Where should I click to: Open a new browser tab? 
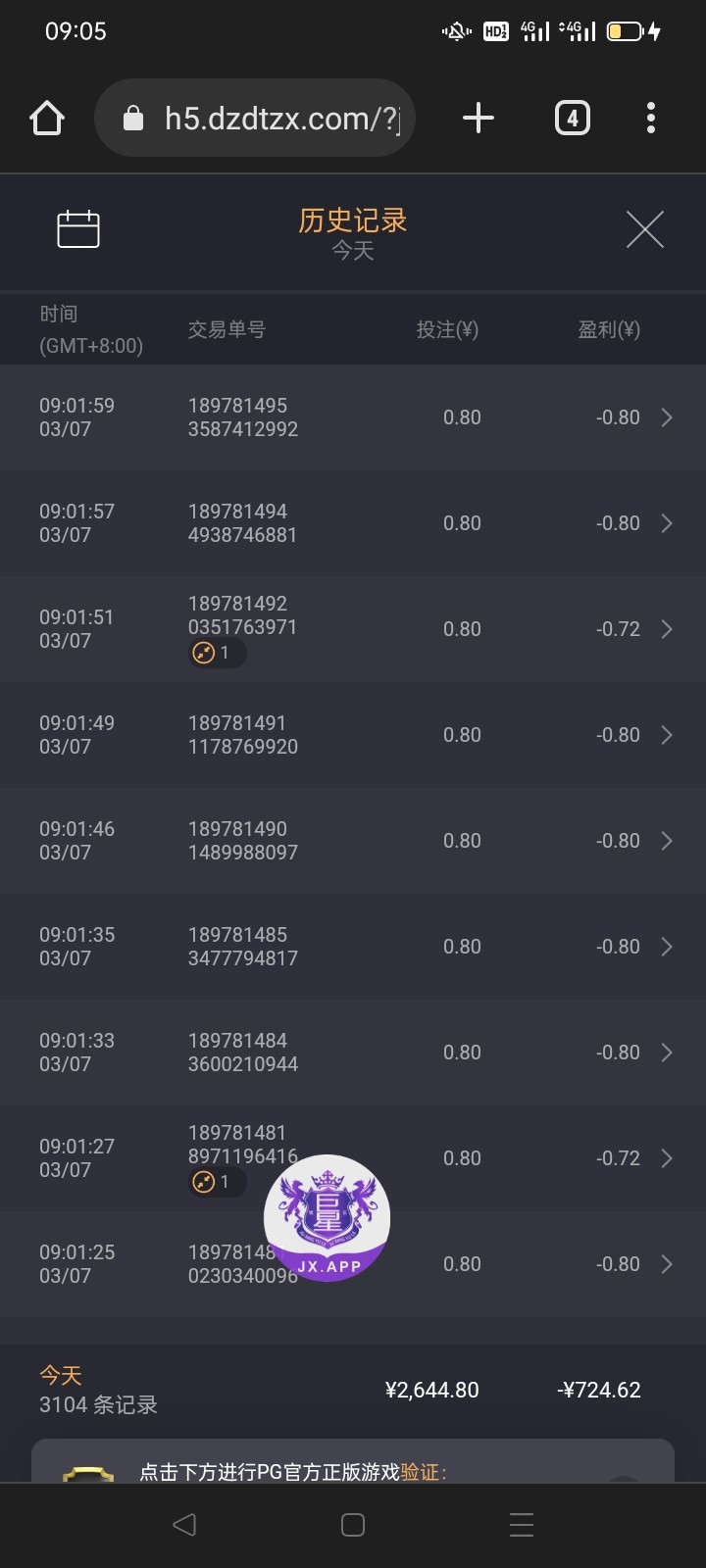click(479, 119)
